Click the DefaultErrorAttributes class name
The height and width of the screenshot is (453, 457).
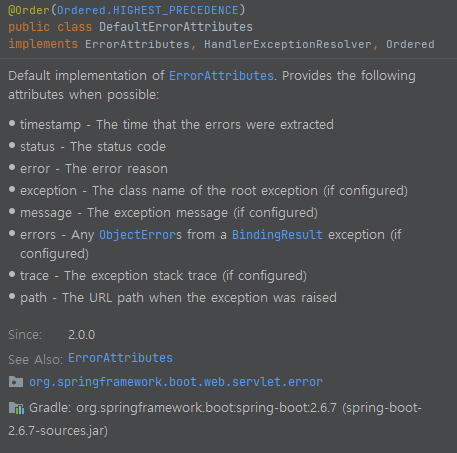click(x=176, y=27)
